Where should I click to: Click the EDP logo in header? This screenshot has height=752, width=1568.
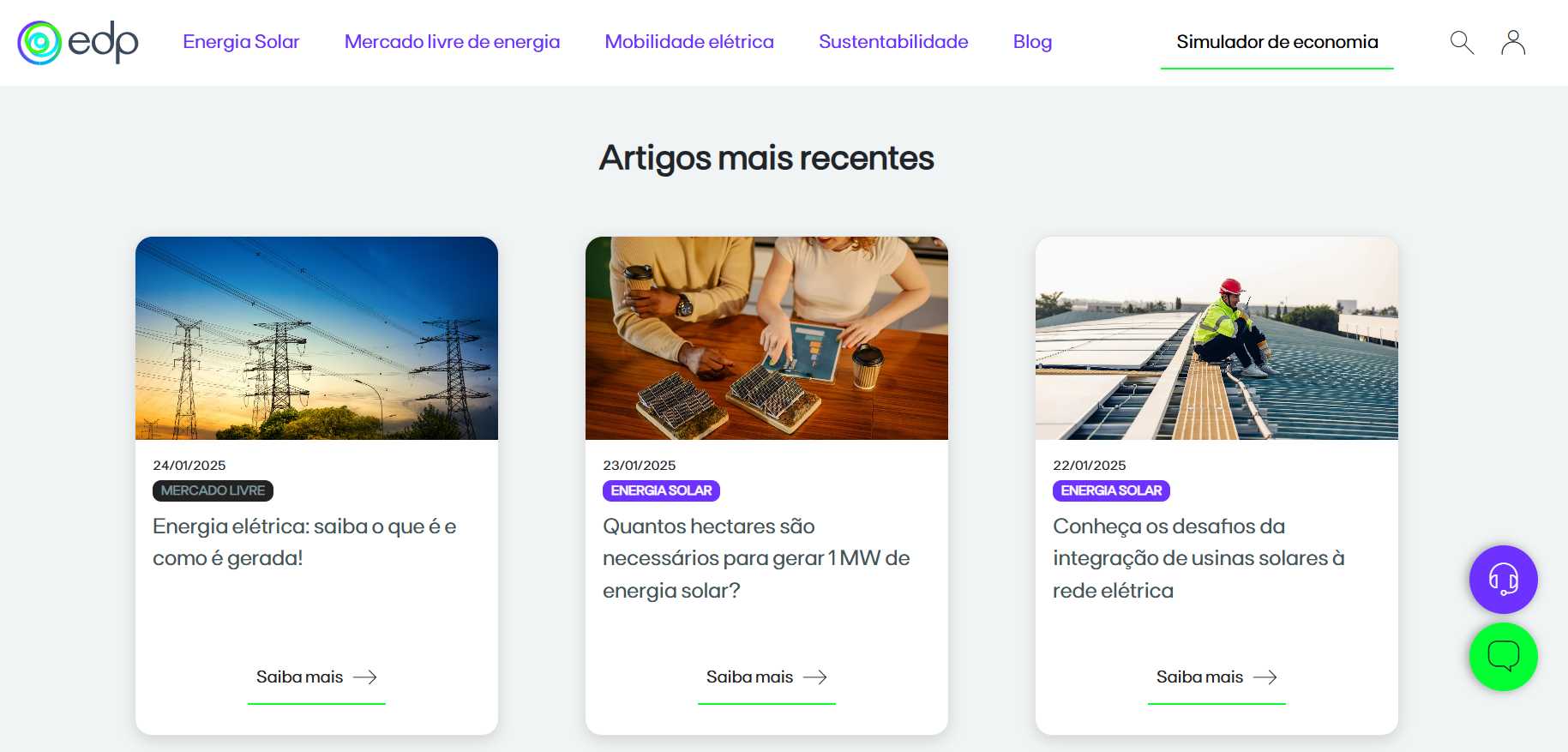pyautogui.click(x=78, y=42)
